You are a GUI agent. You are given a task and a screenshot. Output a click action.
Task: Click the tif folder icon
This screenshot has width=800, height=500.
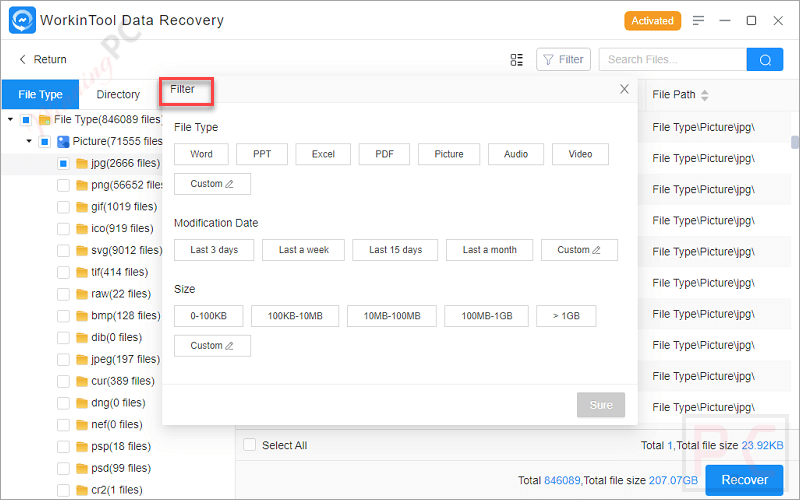point(82,272)
